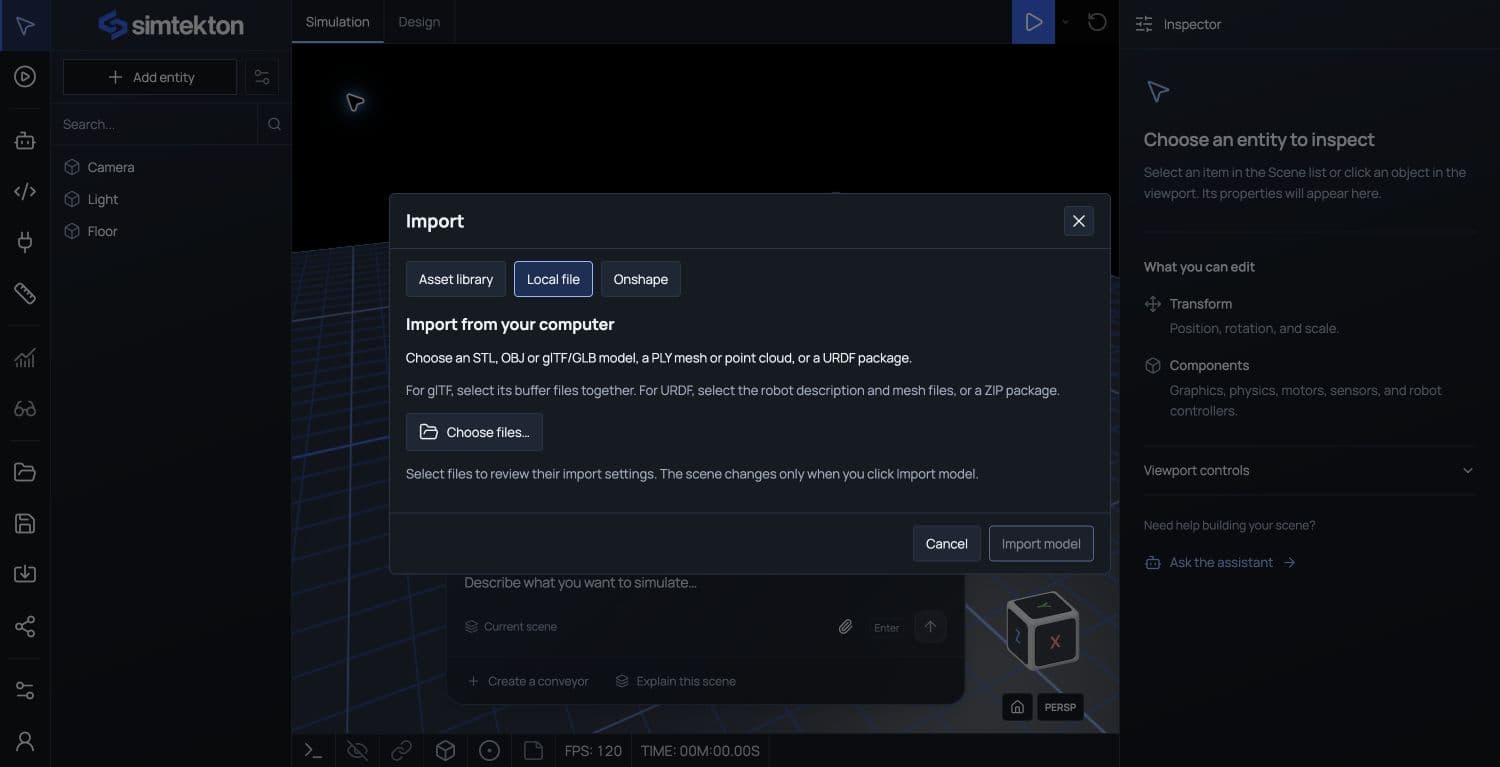Click the plug connections icon

[25, 241]
